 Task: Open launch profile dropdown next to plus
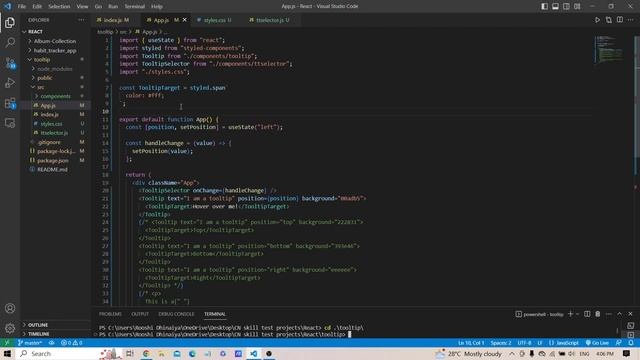[x=578, y=314]
